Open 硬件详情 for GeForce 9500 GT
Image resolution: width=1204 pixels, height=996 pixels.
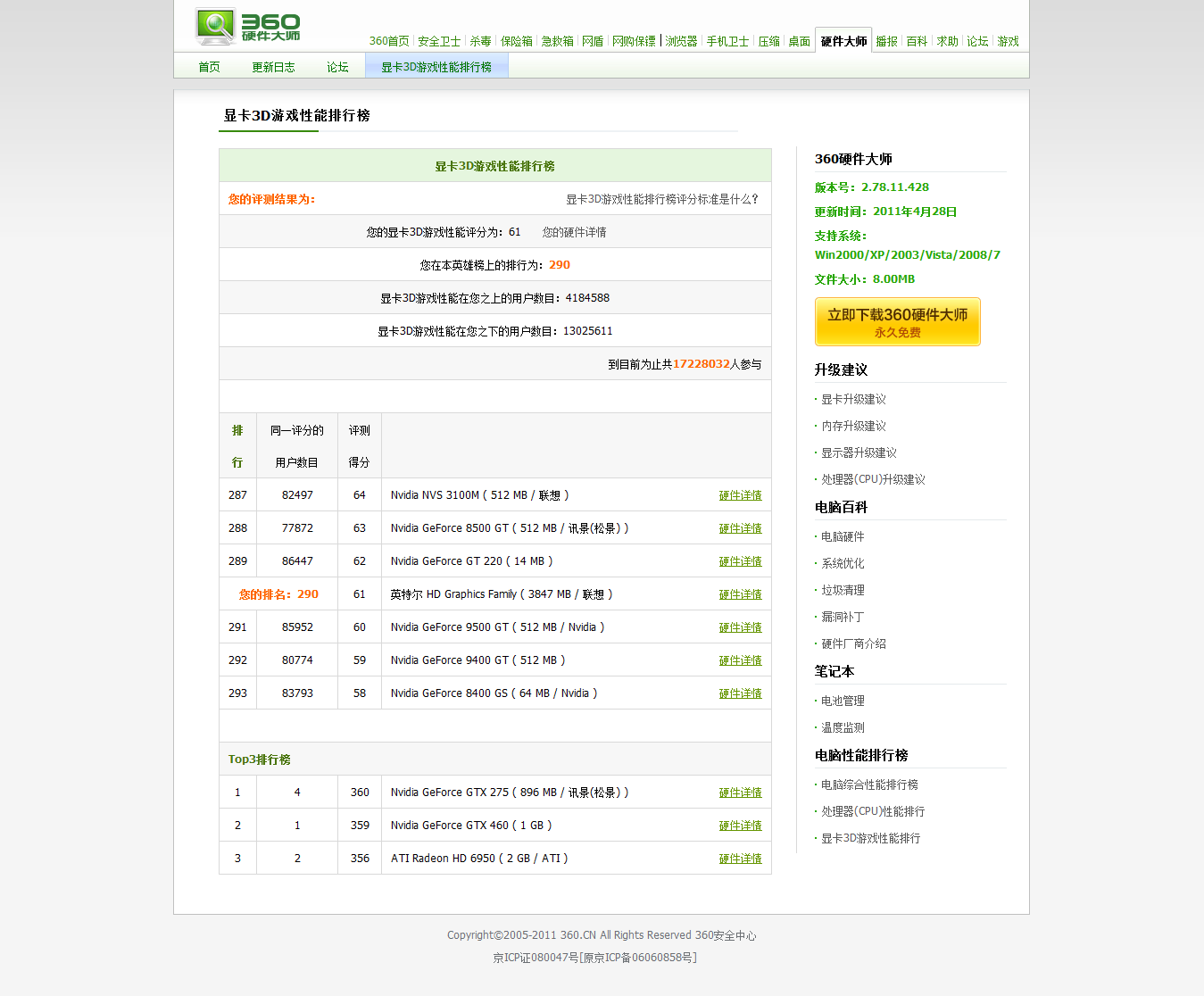(x=741, y=627)
